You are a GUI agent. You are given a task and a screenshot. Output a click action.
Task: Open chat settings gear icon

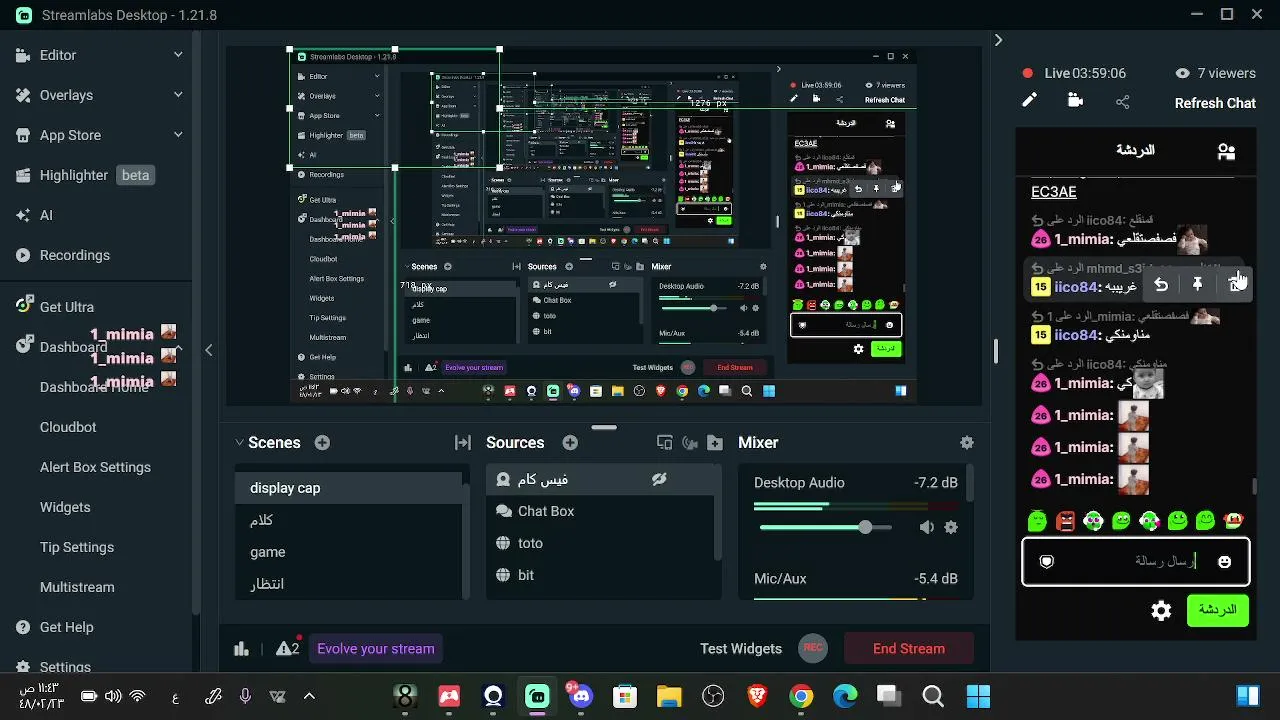pyautogui.click(x=1161, y=611)
